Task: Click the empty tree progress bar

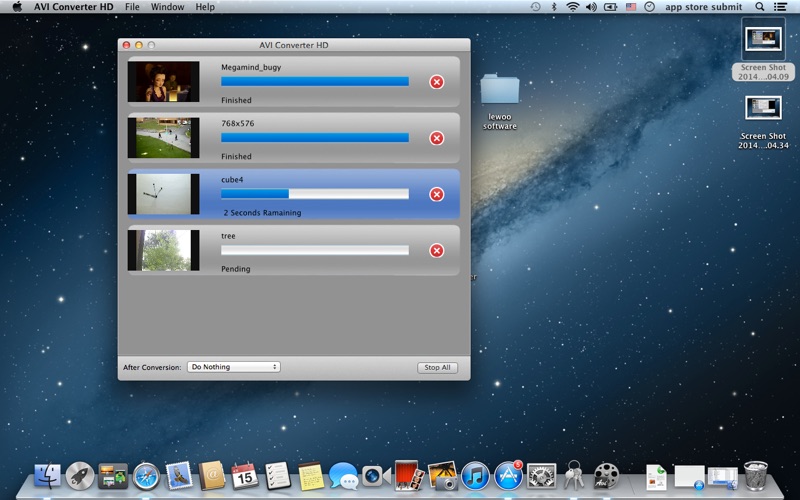Action: 315,250
